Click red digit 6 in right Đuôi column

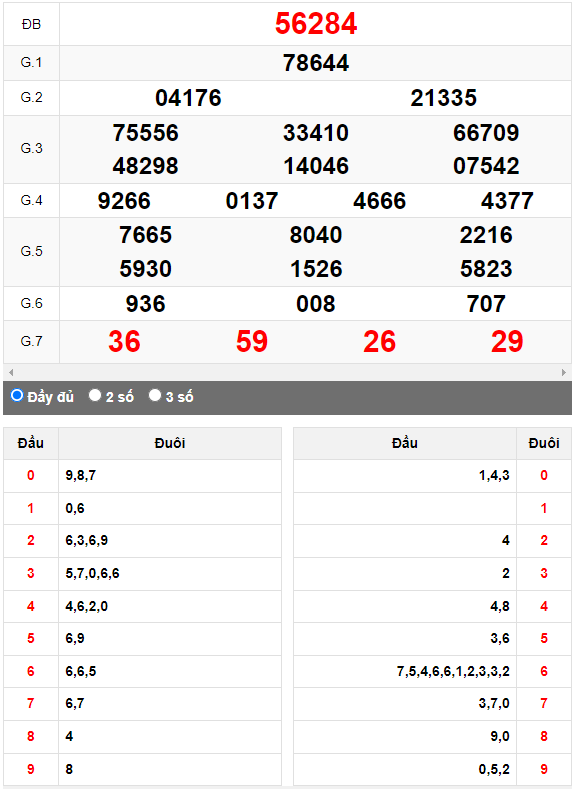click(x=544, y=671)
